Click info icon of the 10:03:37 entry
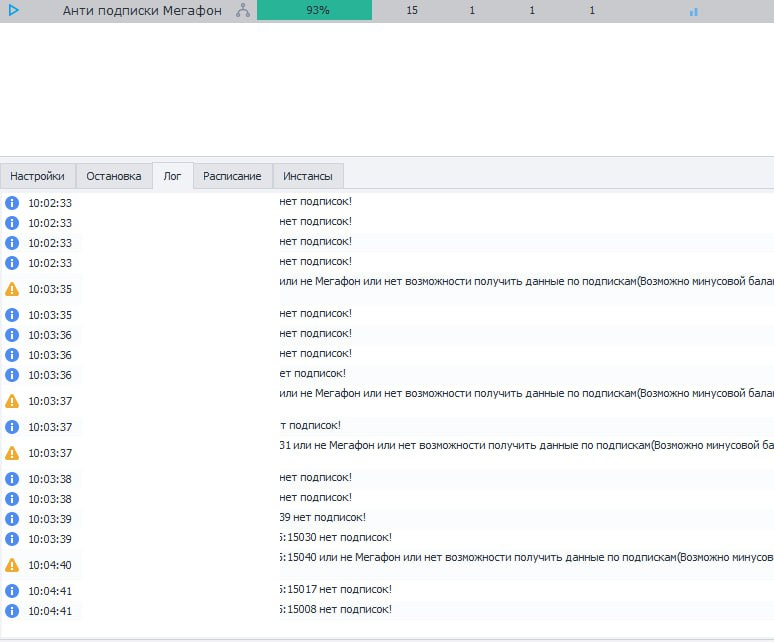Screen dimensions: 774x642 [12, 427]
